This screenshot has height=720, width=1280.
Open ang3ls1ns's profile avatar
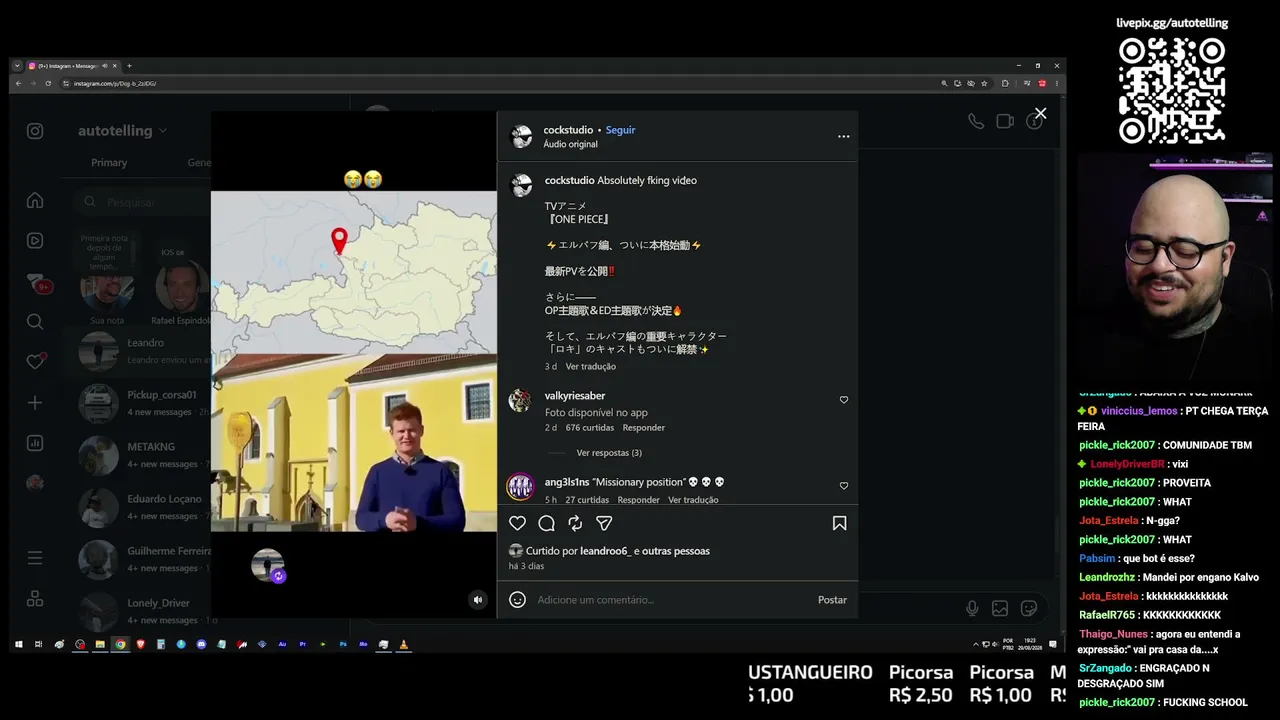coord(520,487)
